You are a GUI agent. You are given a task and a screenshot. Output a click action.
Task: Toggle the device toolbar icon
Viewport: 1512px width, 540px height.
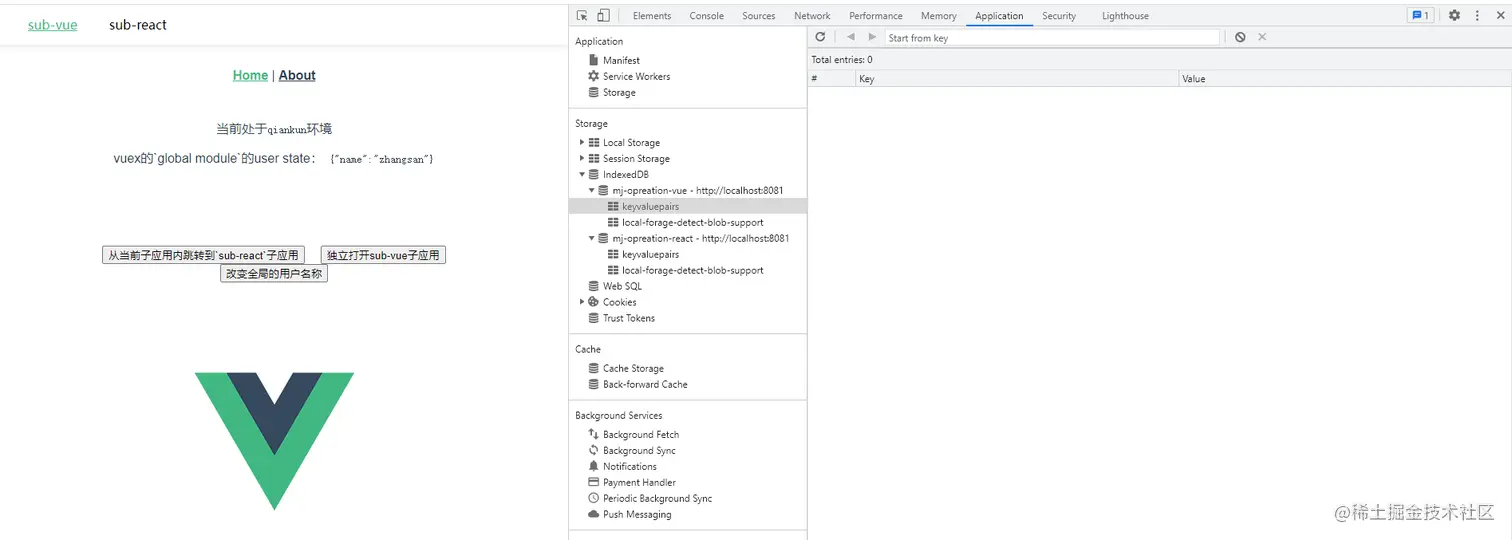click(603, 15)
